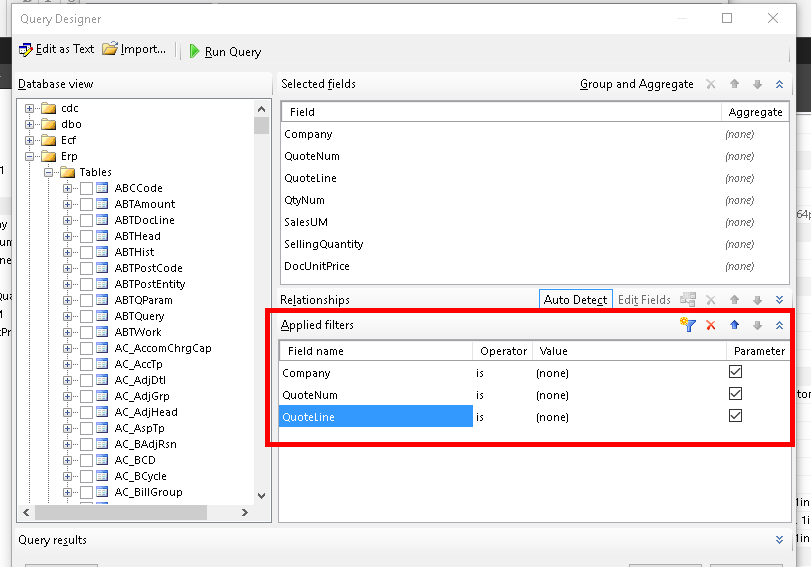Collapse the Erp schema node
The height and width of the screenshot is (567, 811).
(30, 156)
